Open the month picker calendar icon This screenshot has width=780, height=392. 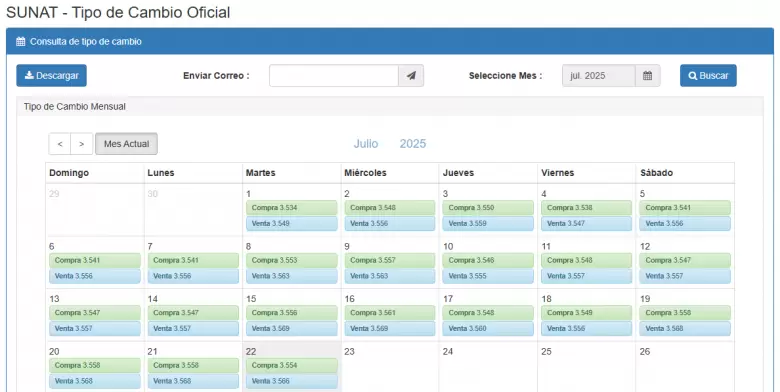pos(647,76)
